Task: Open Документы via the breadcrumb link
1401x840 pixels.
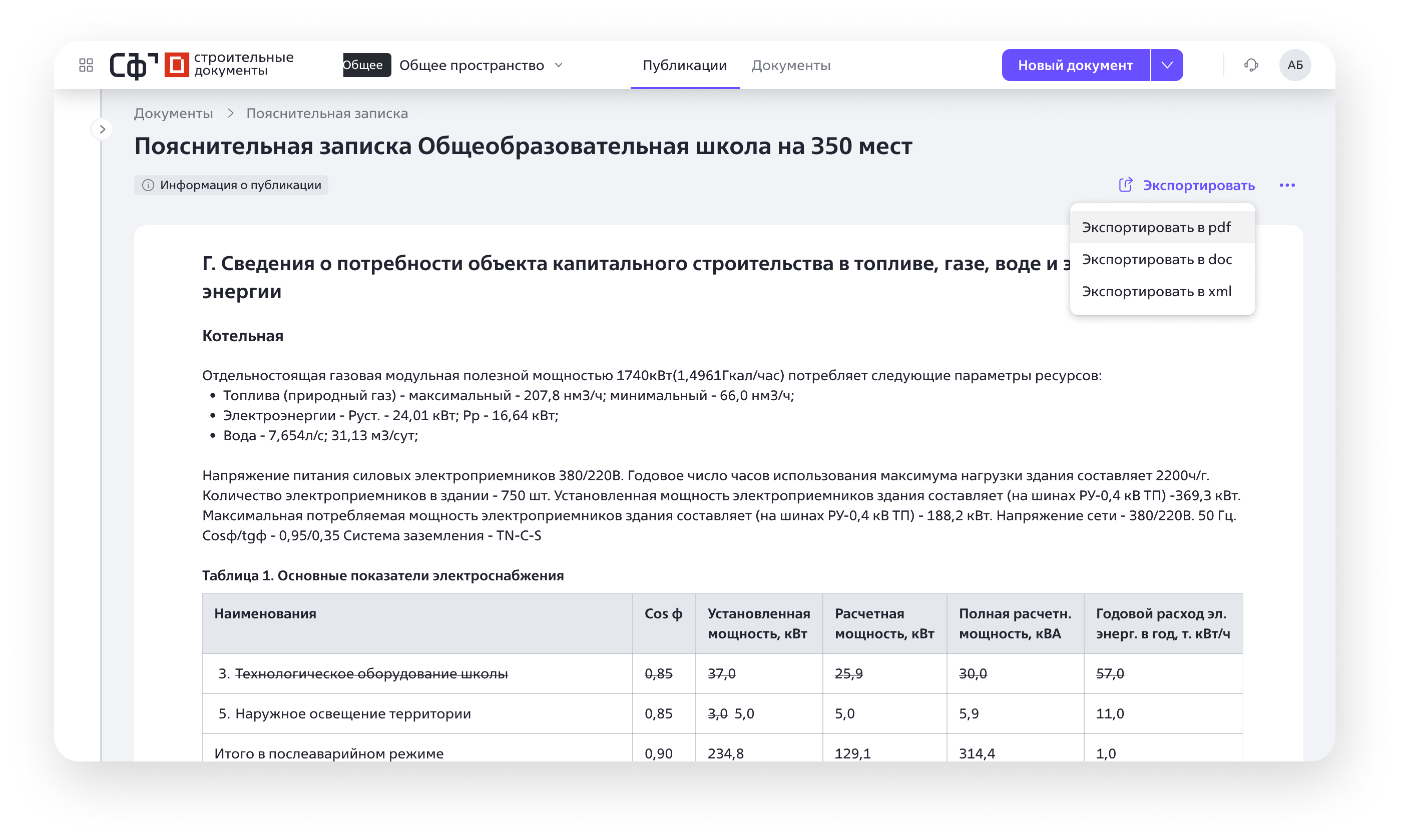Action: pyautogui.click(x=173, y=113)
